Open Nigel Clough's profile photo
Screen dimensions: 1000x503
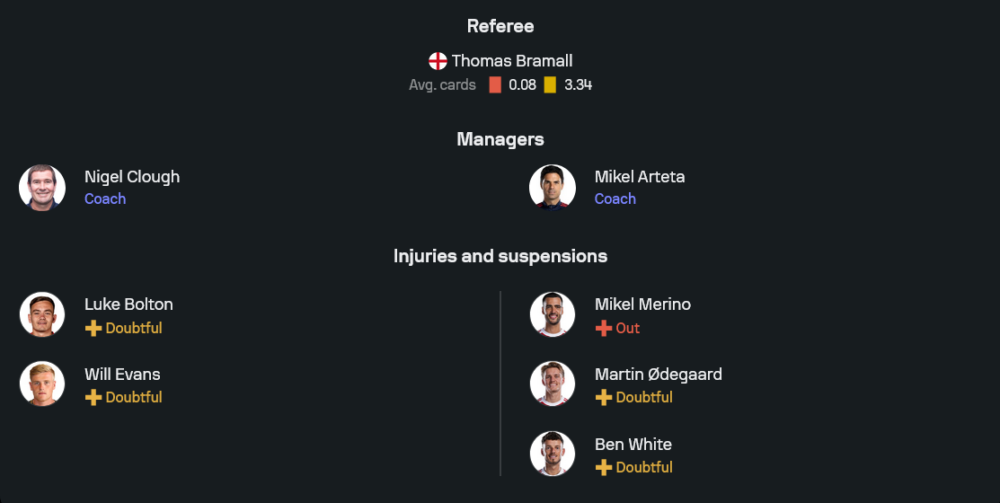42,188
